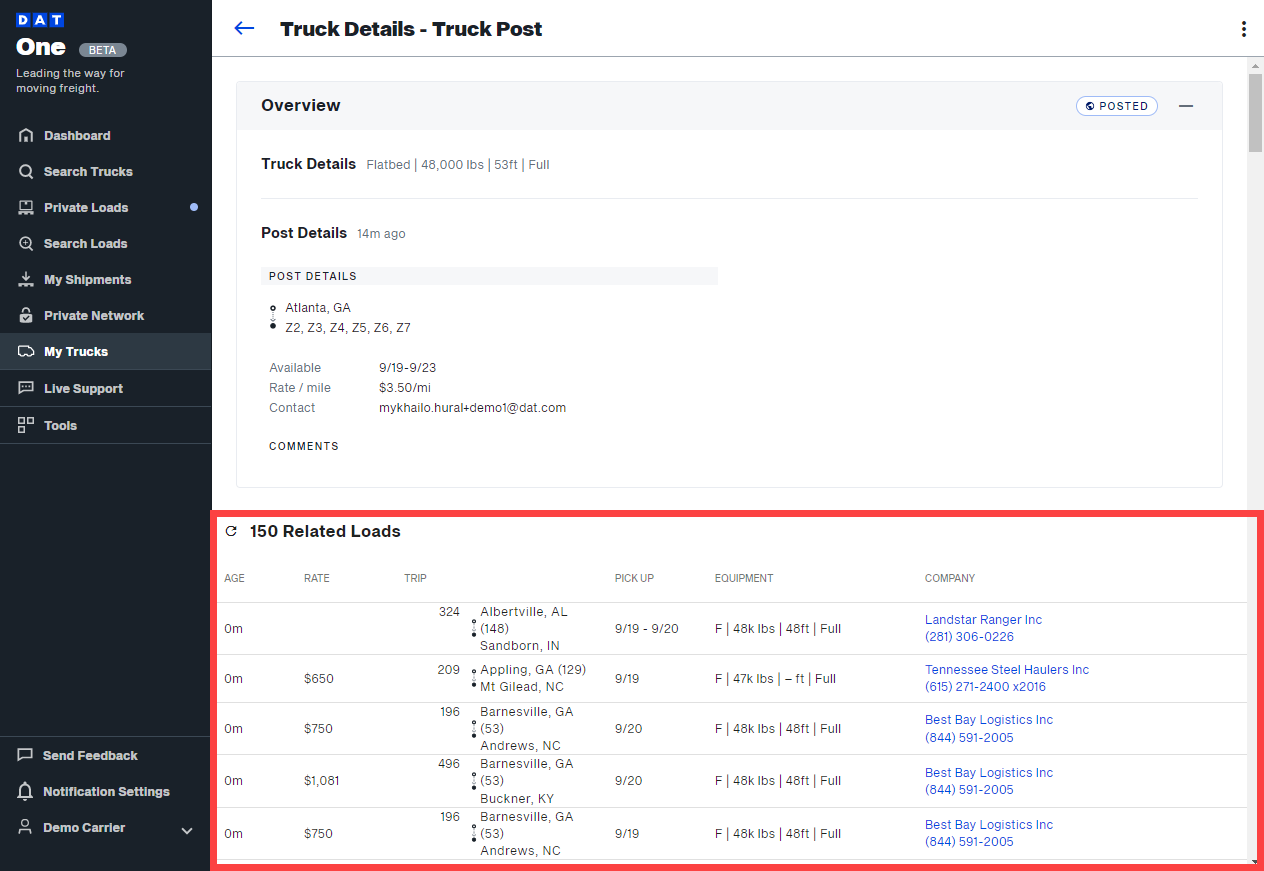Select the Search Trucks icon

[x=27, y=171]
